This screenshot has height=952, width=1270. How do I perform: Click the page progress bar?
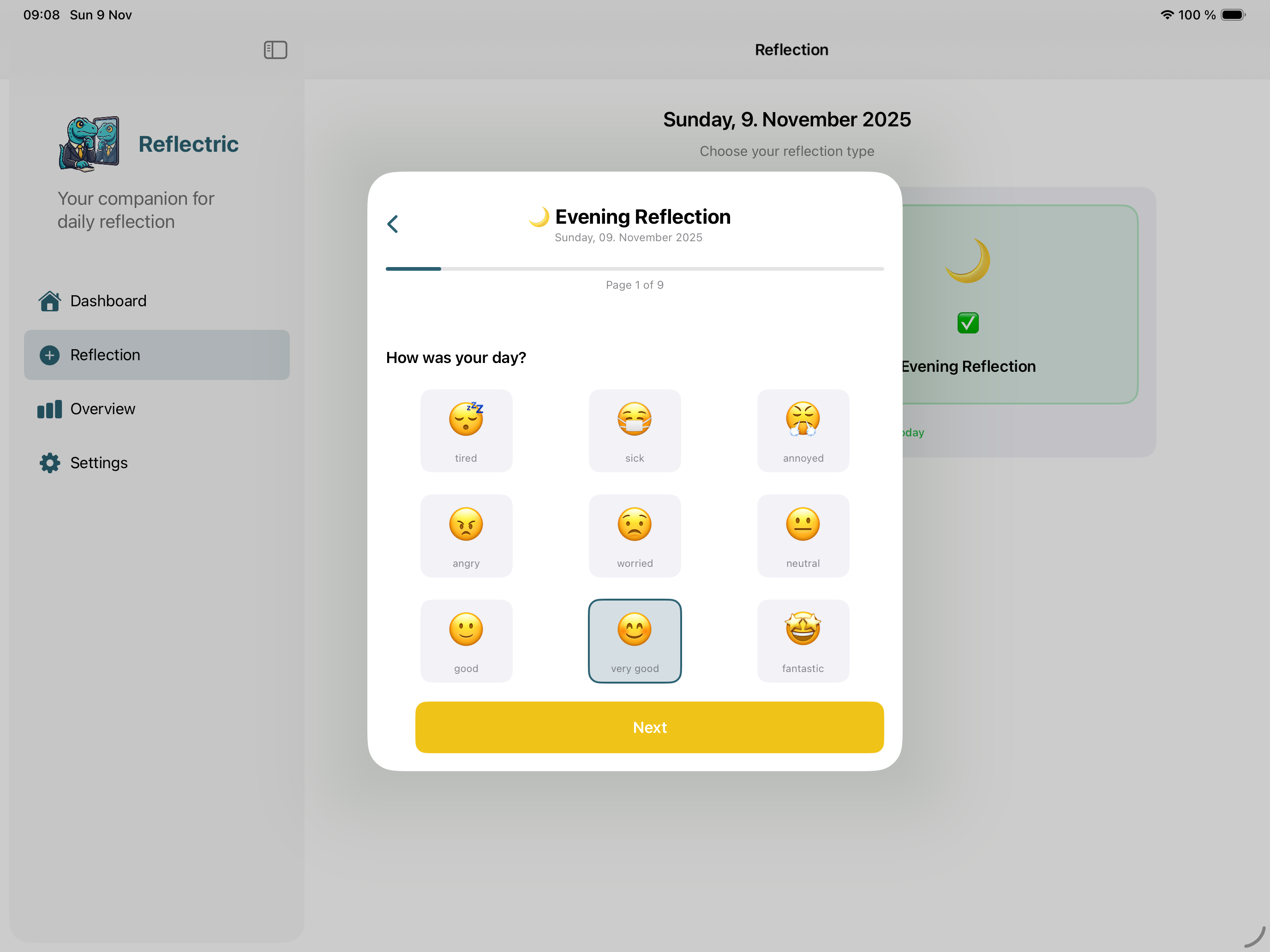[635, 268]
